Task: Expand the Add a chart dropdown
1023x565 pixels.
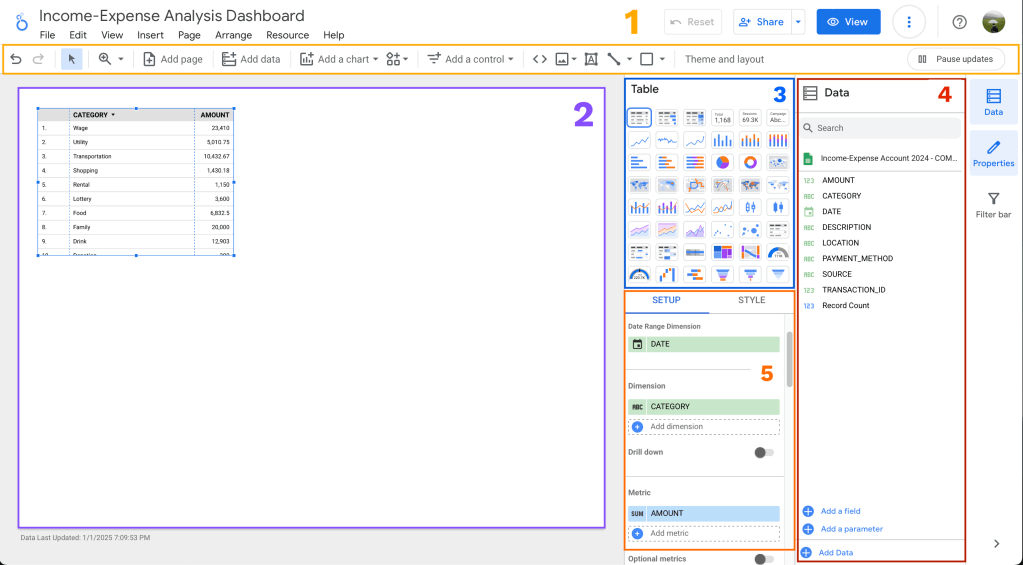Action: coord(339,59)
